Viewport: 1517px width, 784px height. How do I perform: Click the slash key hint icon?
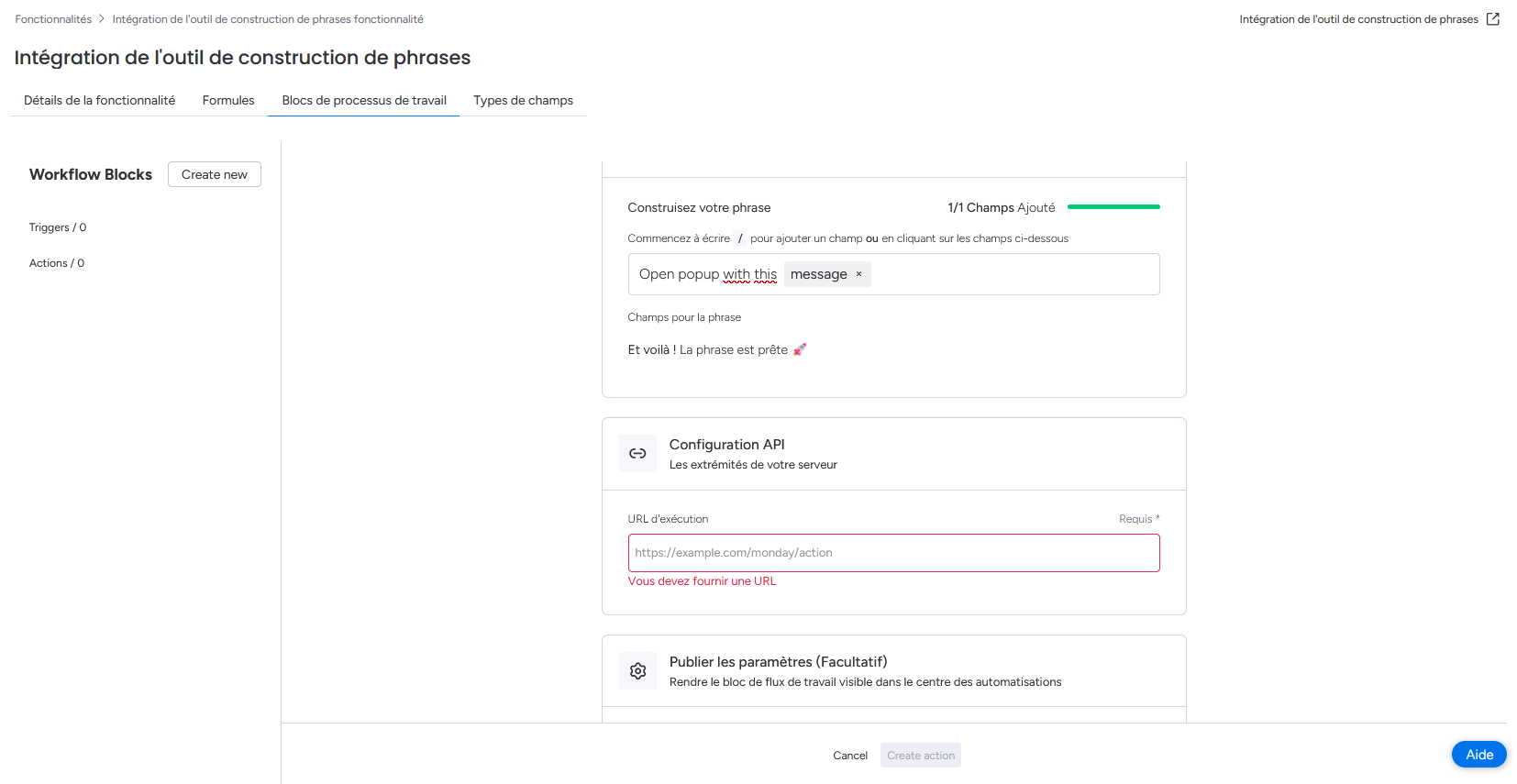pos(740,238)
